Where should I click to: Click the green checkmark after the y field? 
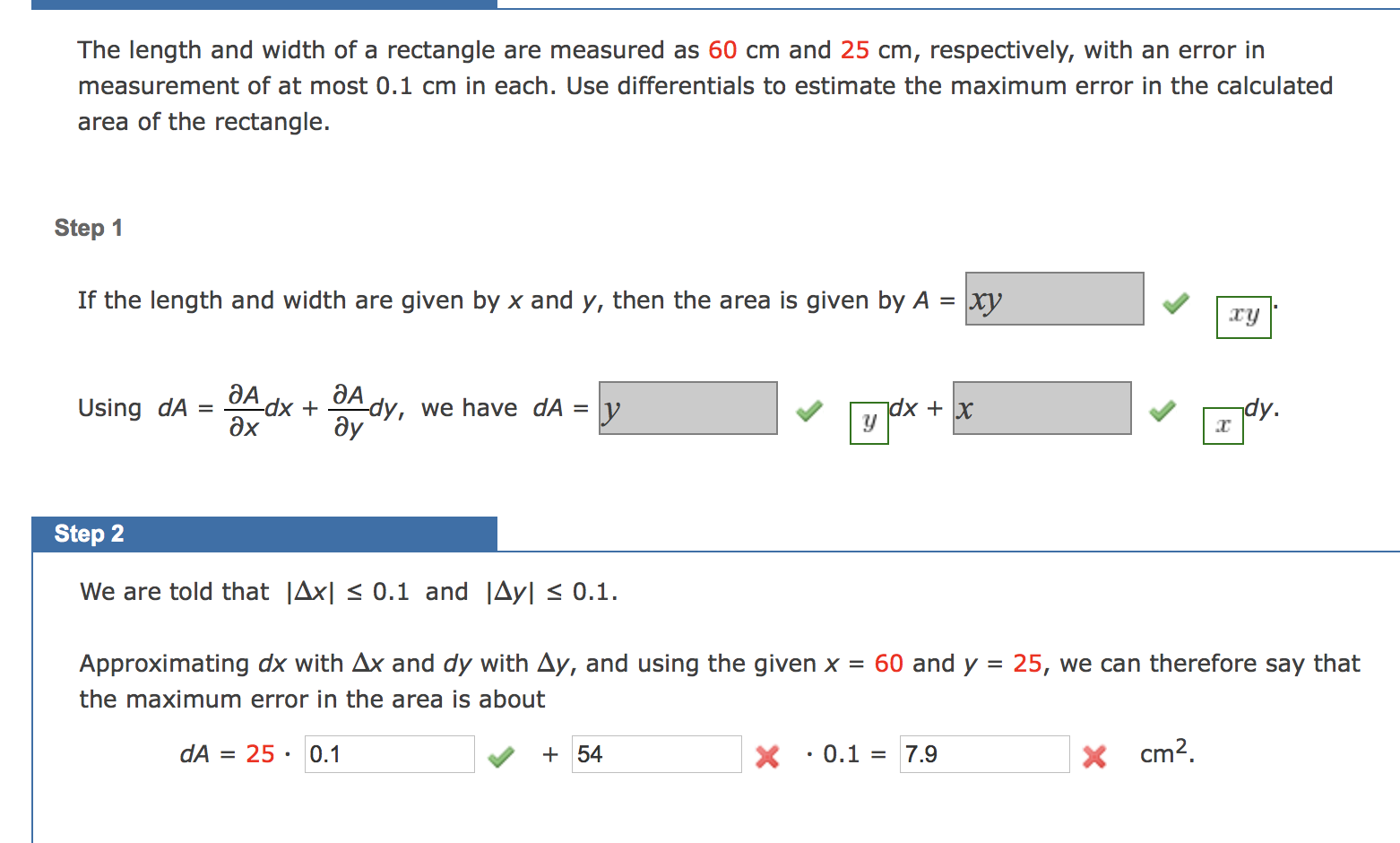809,411
